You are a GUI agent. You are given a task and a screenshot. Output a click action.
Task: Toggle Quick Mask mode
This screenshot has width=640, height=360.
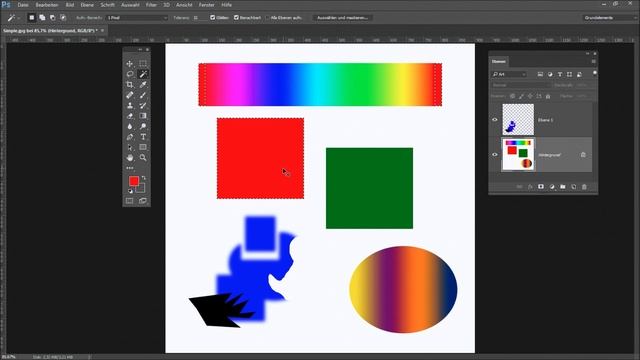(130, 201)
